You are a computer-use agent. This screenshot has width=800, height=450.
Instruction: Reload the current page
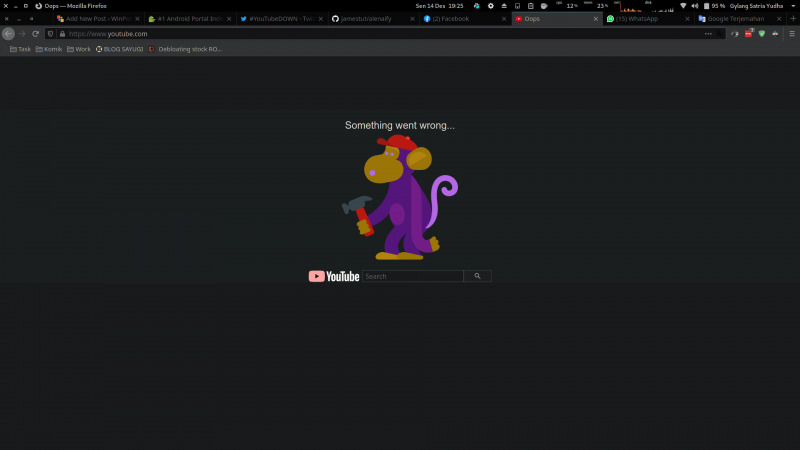click(35, 34)
